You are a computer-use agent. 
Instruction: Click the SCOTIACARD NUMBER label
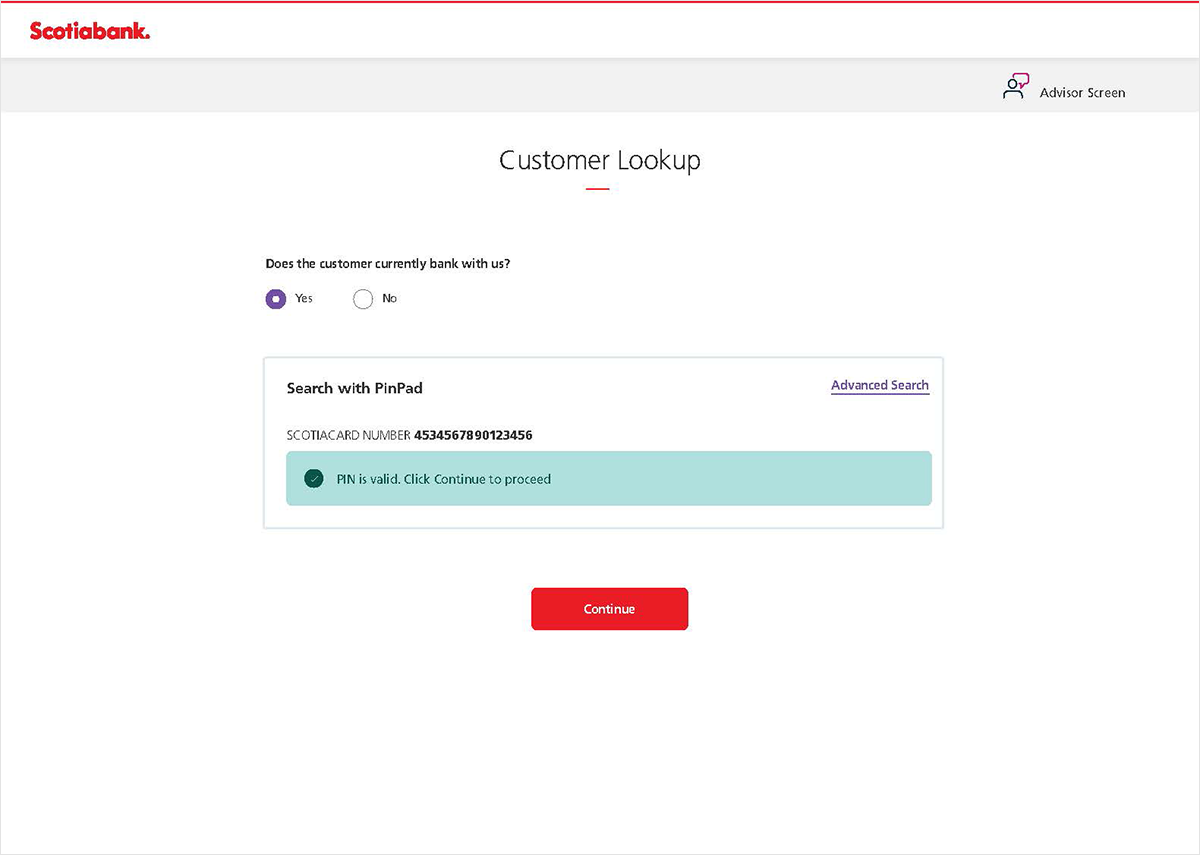click(x=348, y=435)
